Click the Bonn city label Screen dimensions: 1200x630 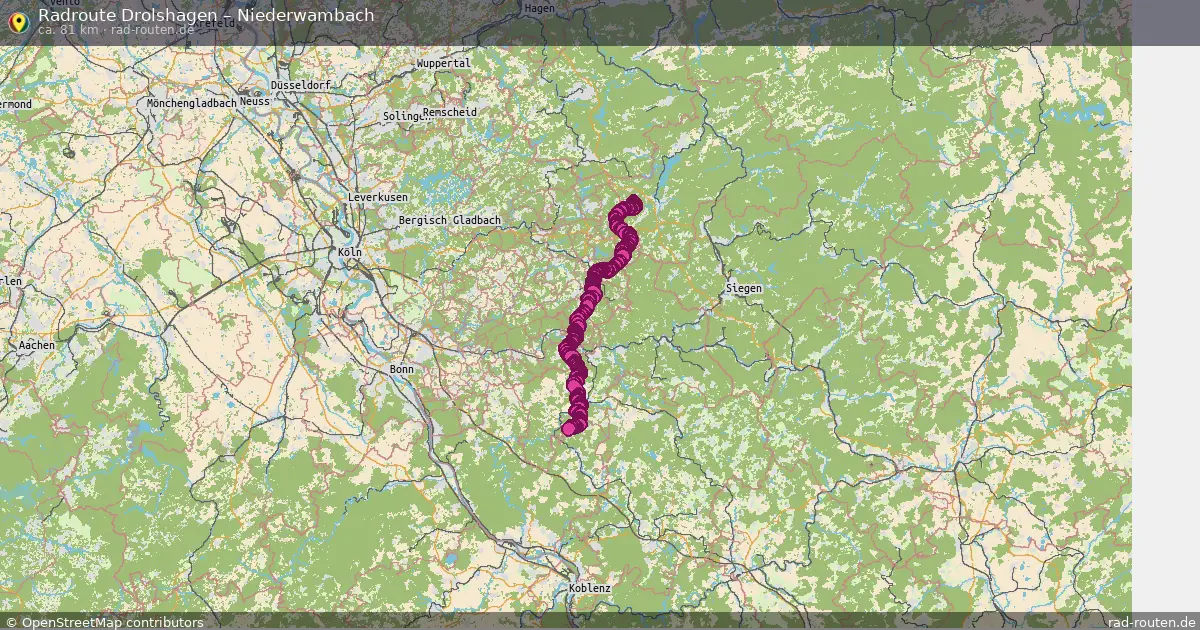(401, 369)
